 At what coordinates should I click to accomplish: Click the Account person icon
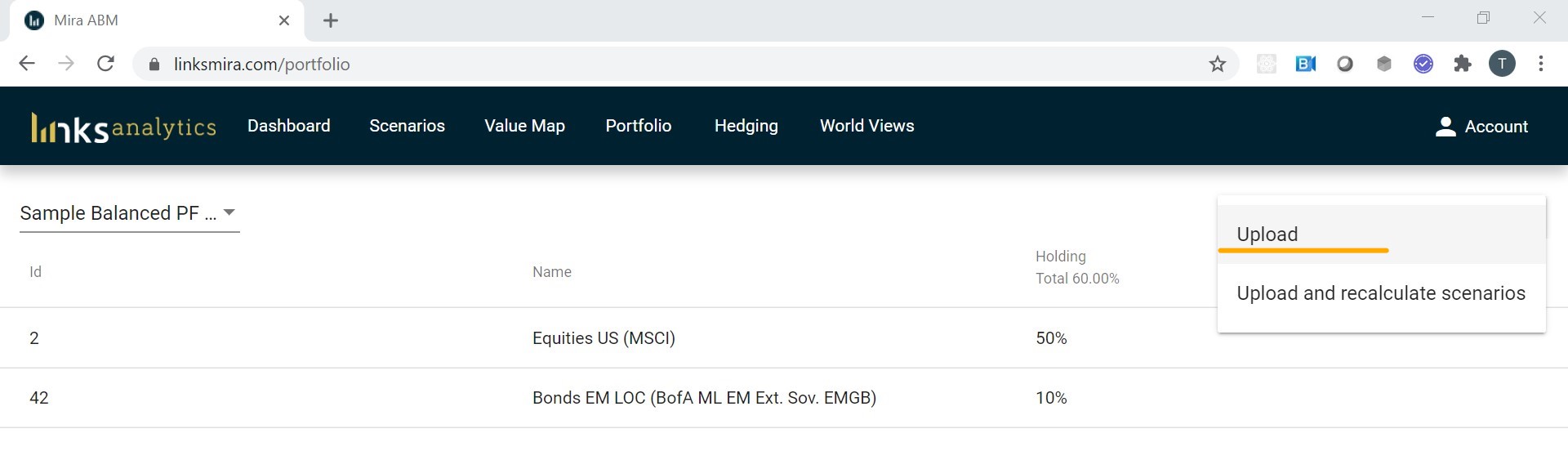1445,126
